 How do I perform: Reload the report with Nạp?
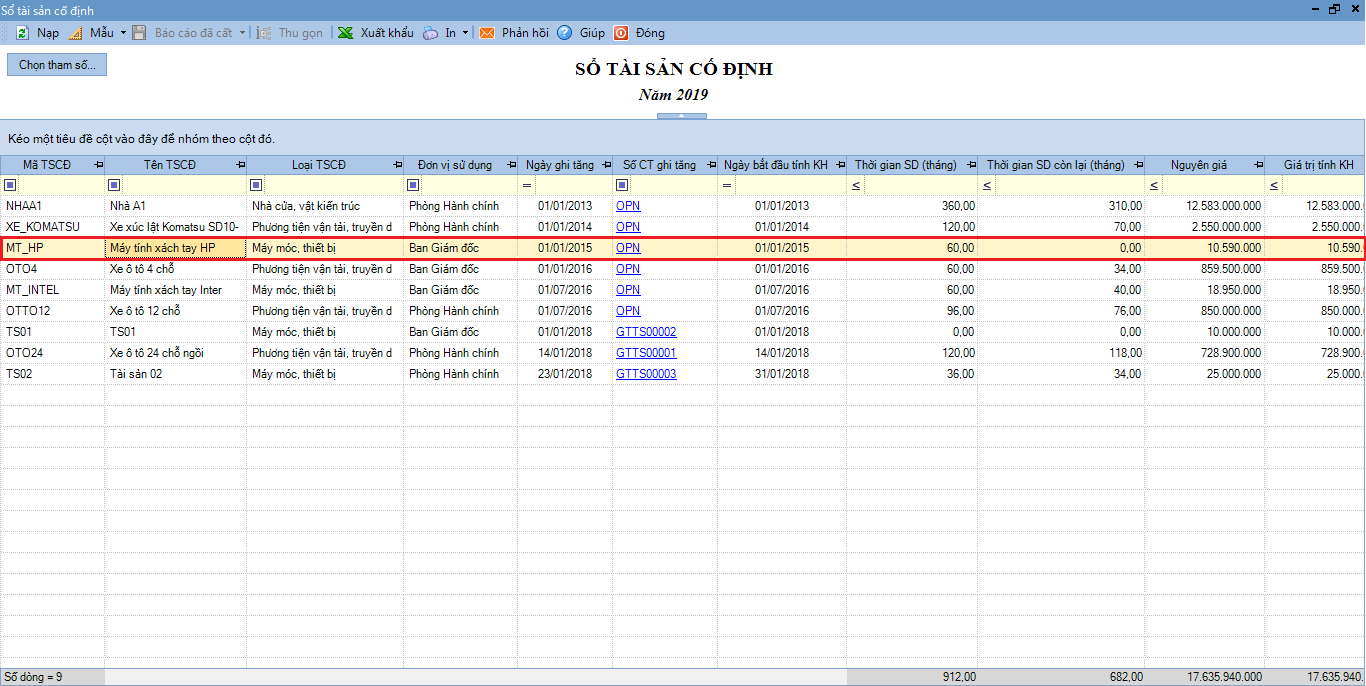37,33
